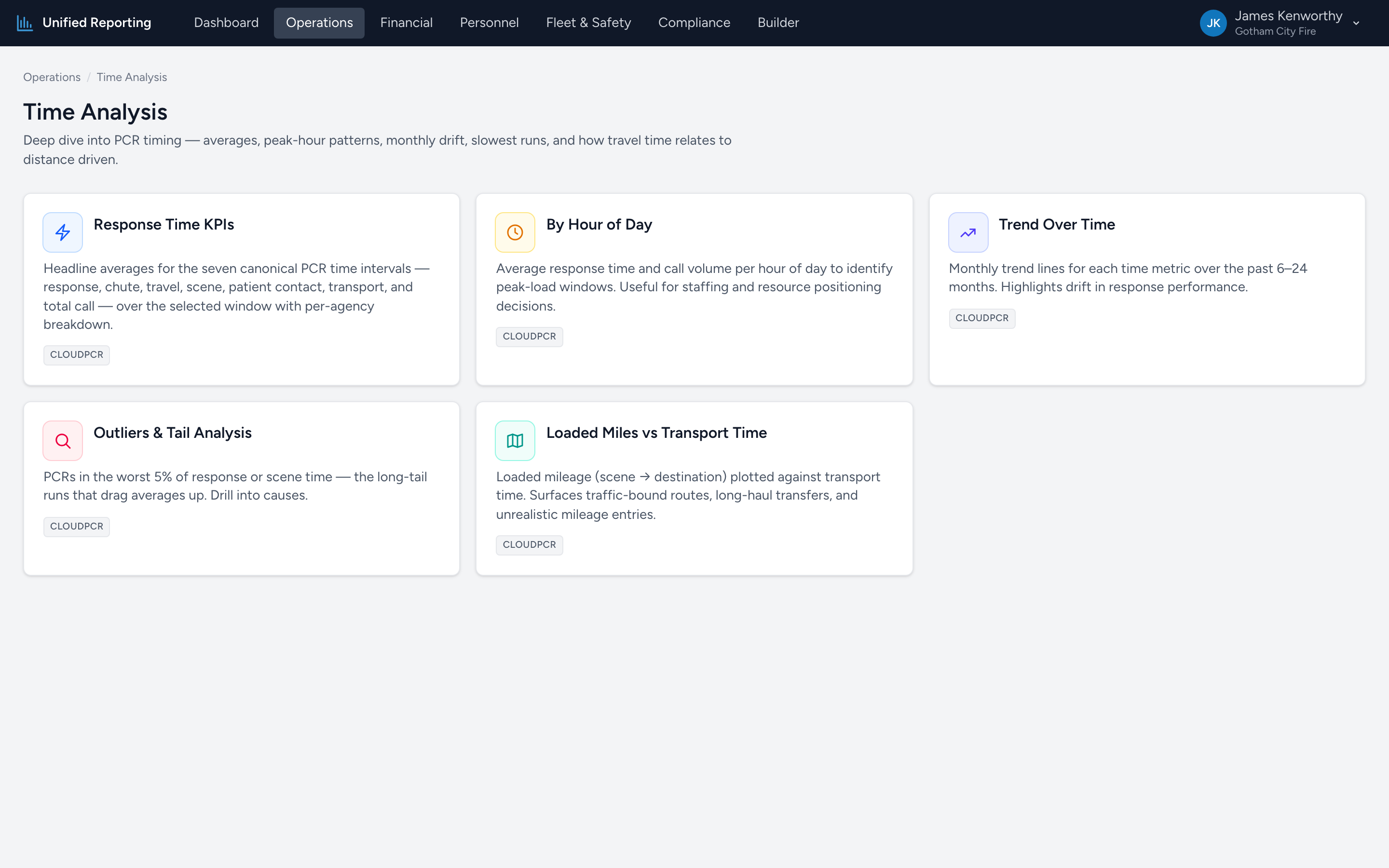Click CLOUDPCR tag on By Hour of Day card
The width and height of the screenshot is (1389, 868).
click(529, 337)
